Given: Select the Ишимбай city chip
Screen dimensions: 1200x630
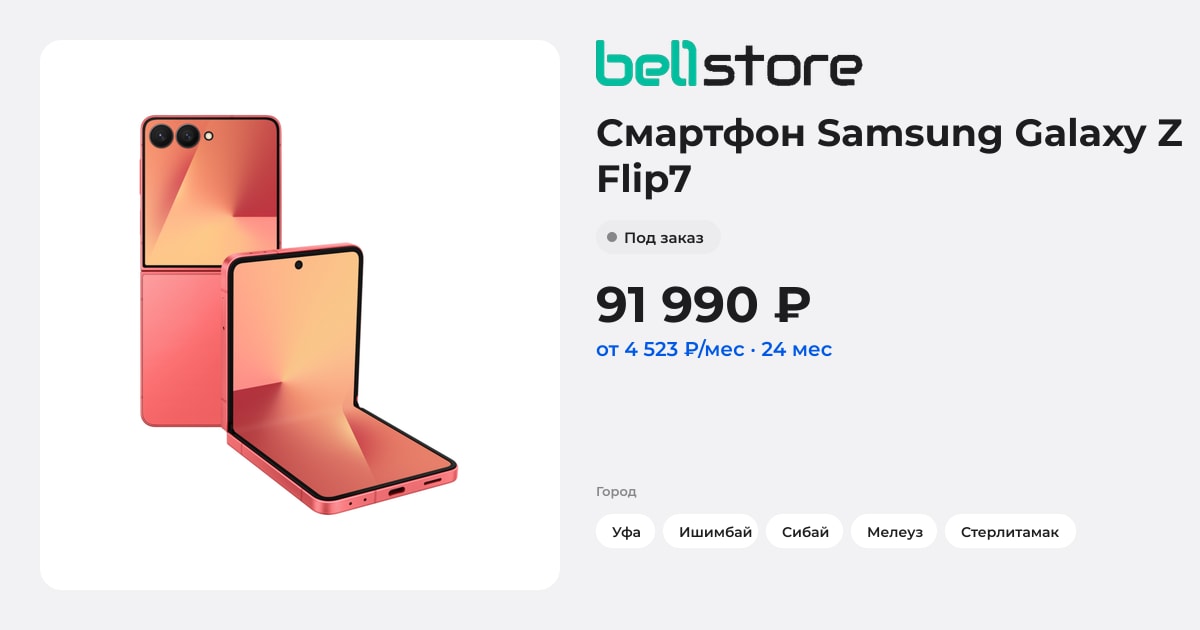Looking at the screenshot, I should (711, 531).
